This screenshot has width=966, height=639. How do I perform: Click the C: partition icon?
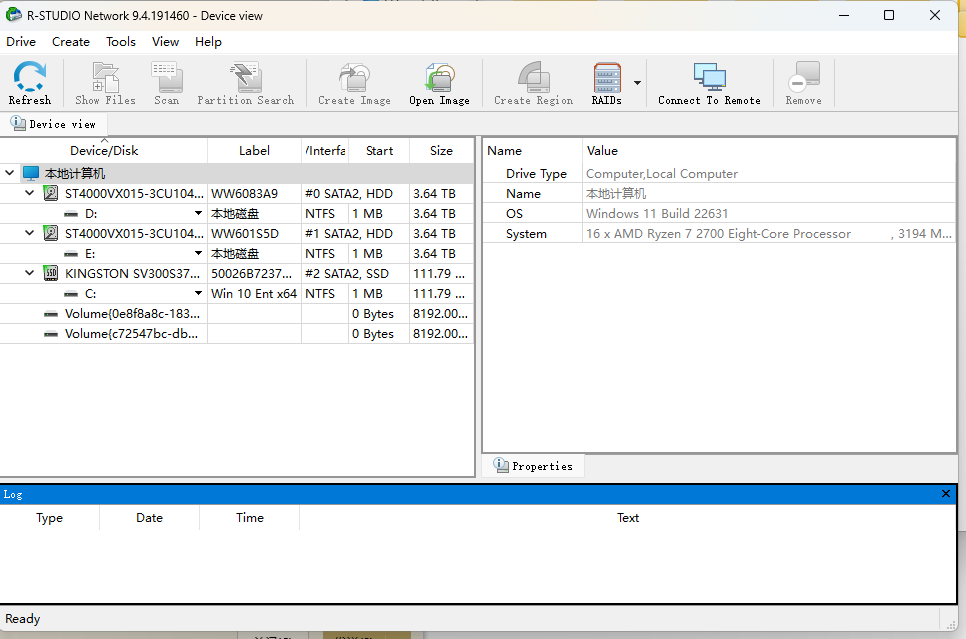click(71, 294)
